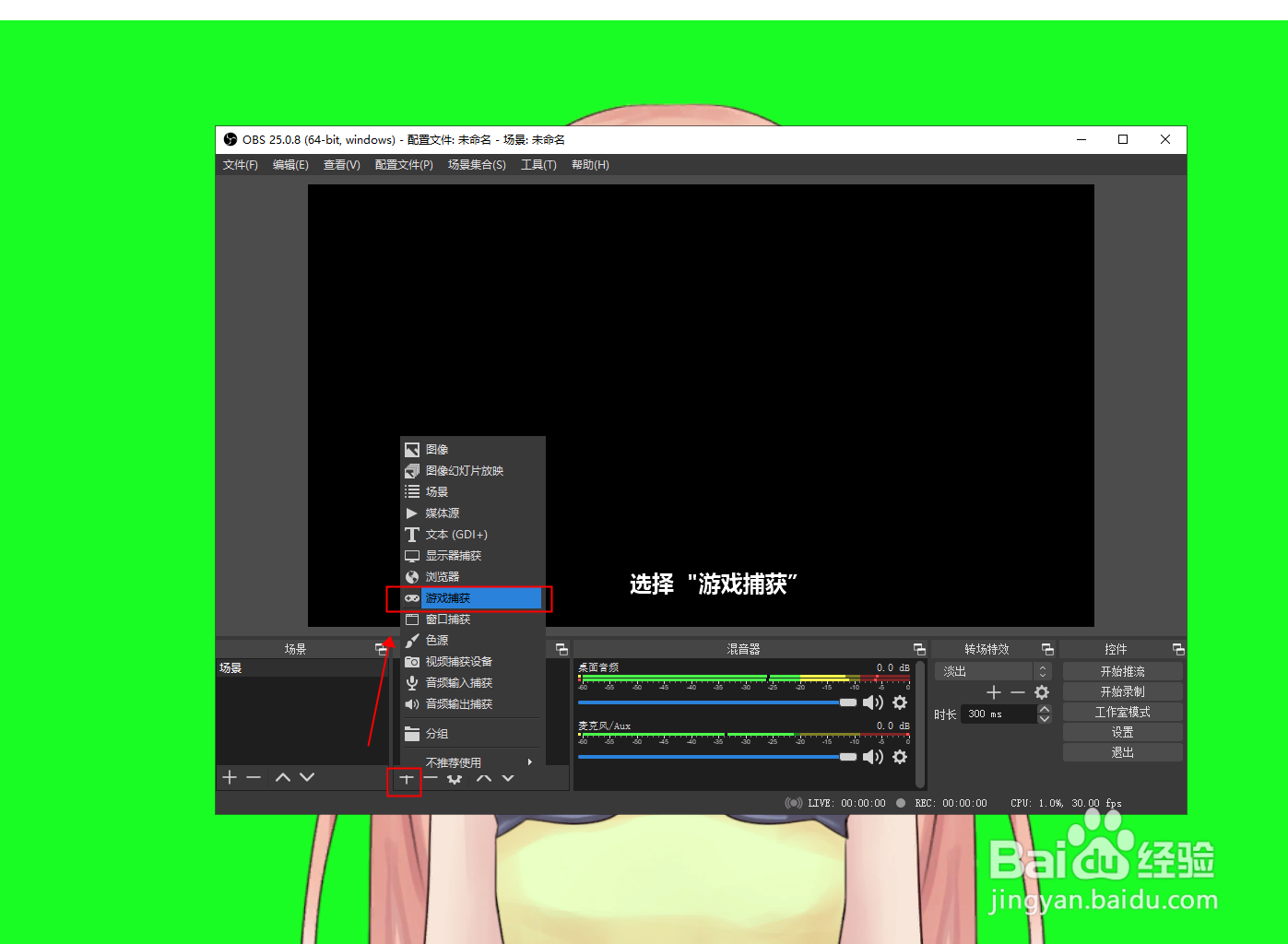Viewport: 1288px width, 944px height.
Task: Expand the 不推荐使用 submenu arrow
Action: click(530, 762)
